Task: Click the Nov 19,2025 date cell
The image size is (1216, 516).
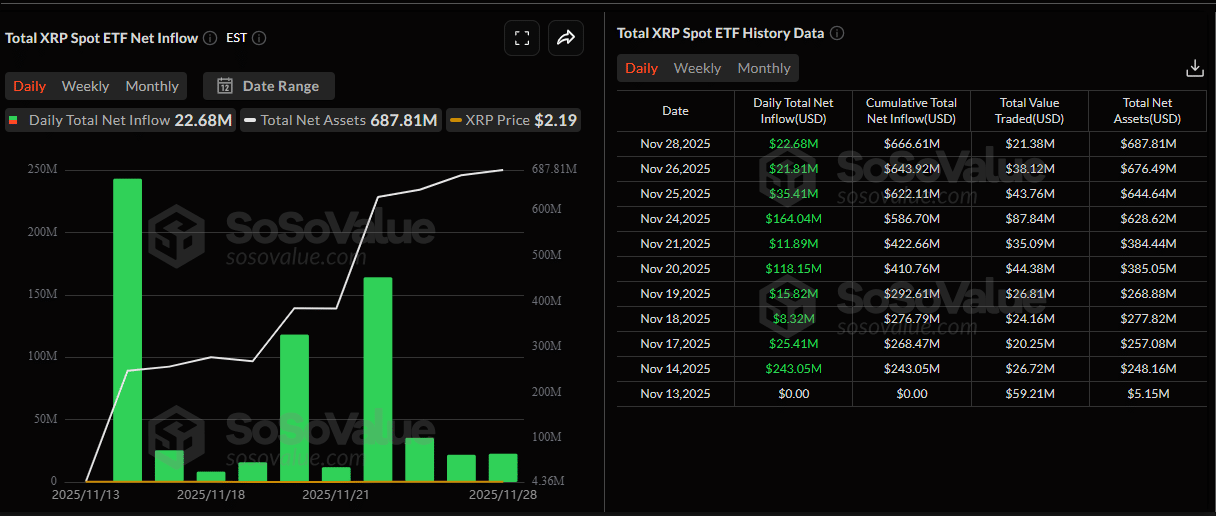Action: (675, 294)
